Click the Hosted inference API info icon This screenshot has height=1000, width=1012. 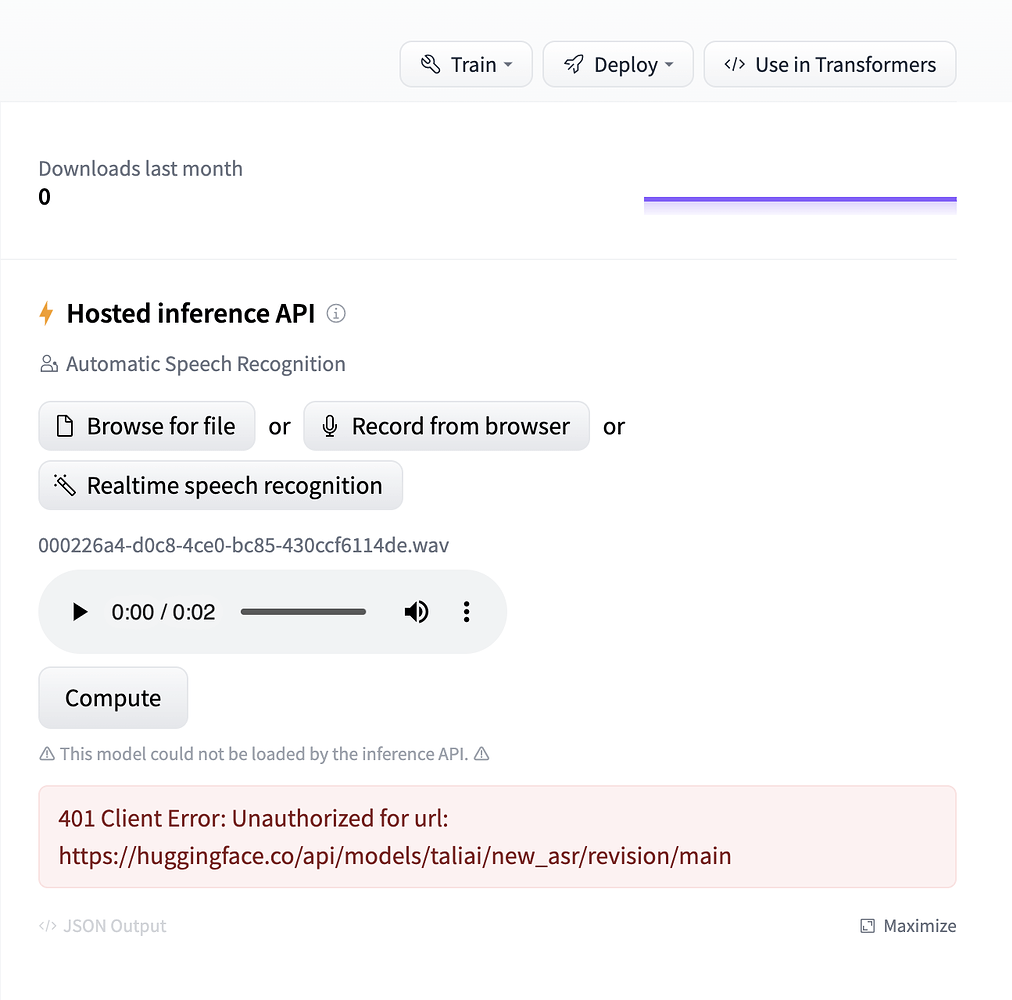pyautogui.click(x=337, y=314)
